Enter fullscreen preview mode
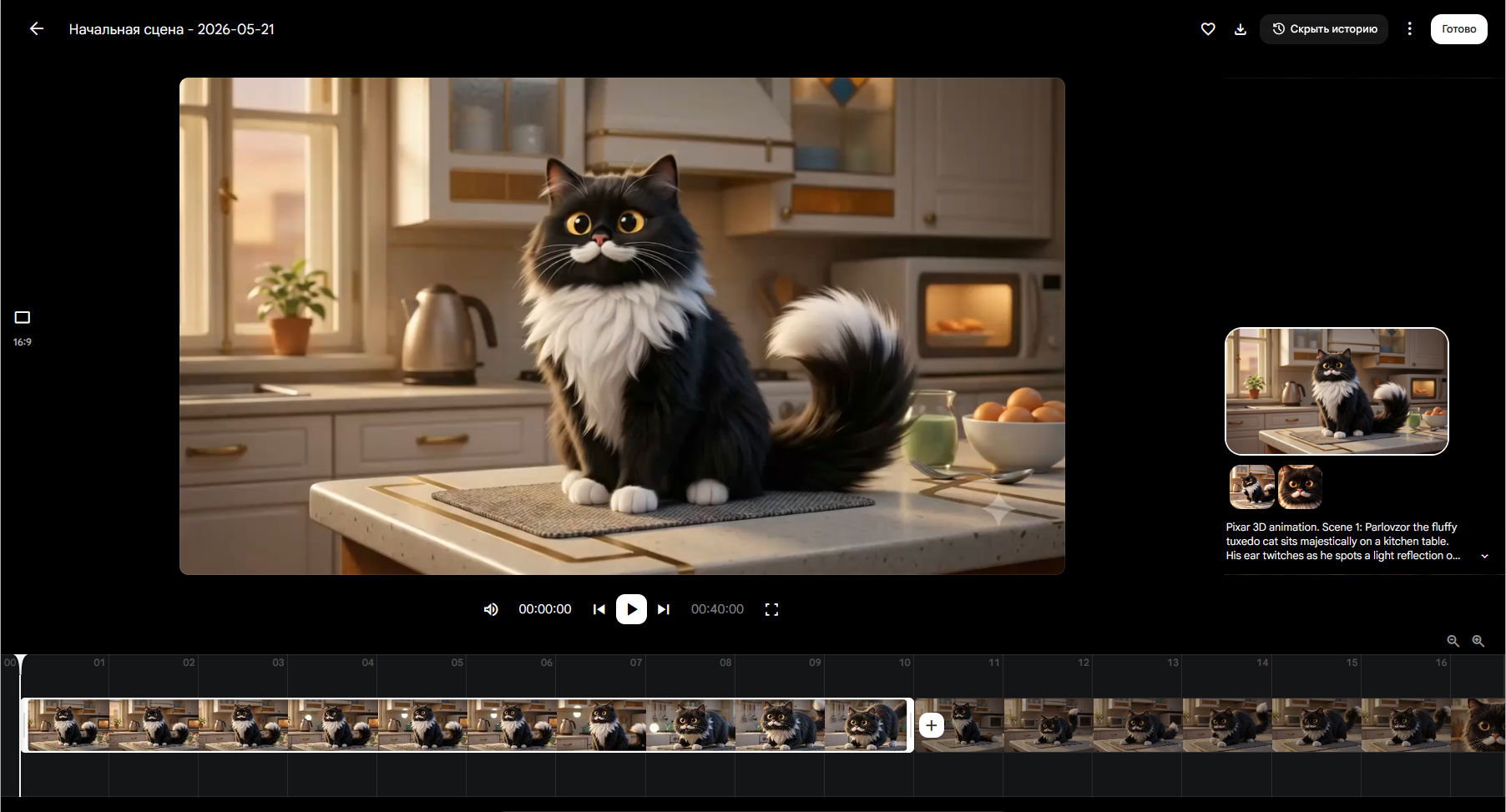Image resolution: width=1506 pixels, height=812 pixels. tap(771, 609)
